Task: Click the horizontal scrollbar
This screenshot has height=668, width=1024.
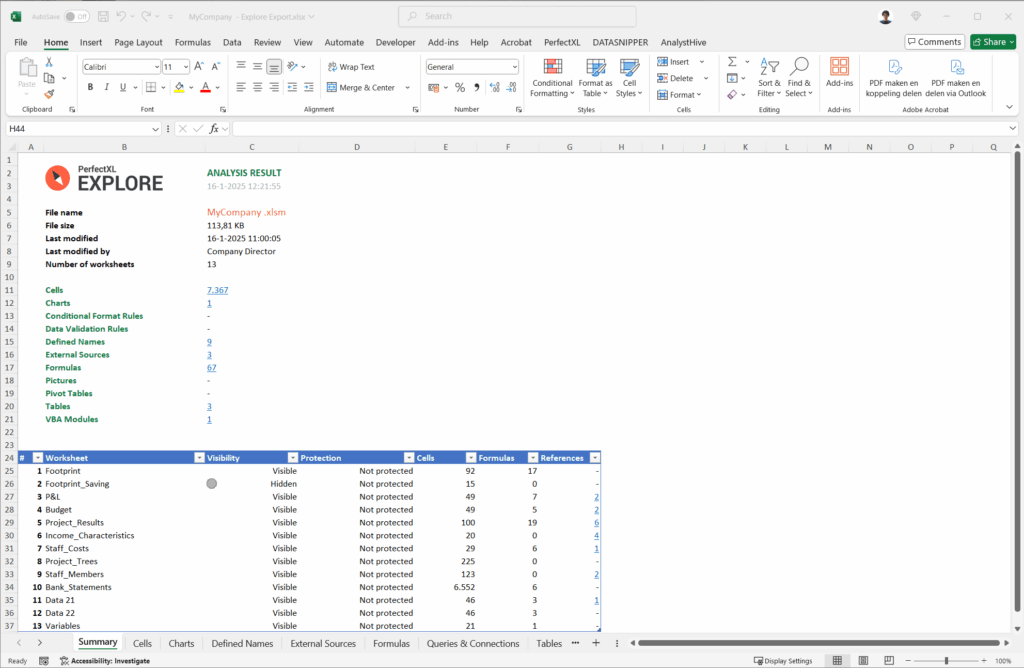Action: point(819,643)
